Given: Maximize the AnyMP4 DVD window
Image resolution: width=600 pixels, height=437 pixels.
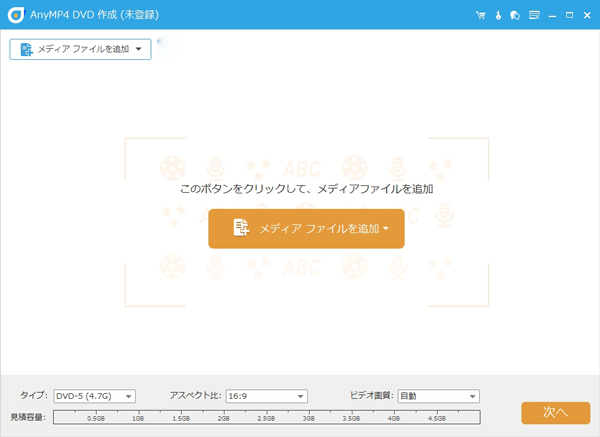Looking at the screenshot, I should click(x=569, y=15).
